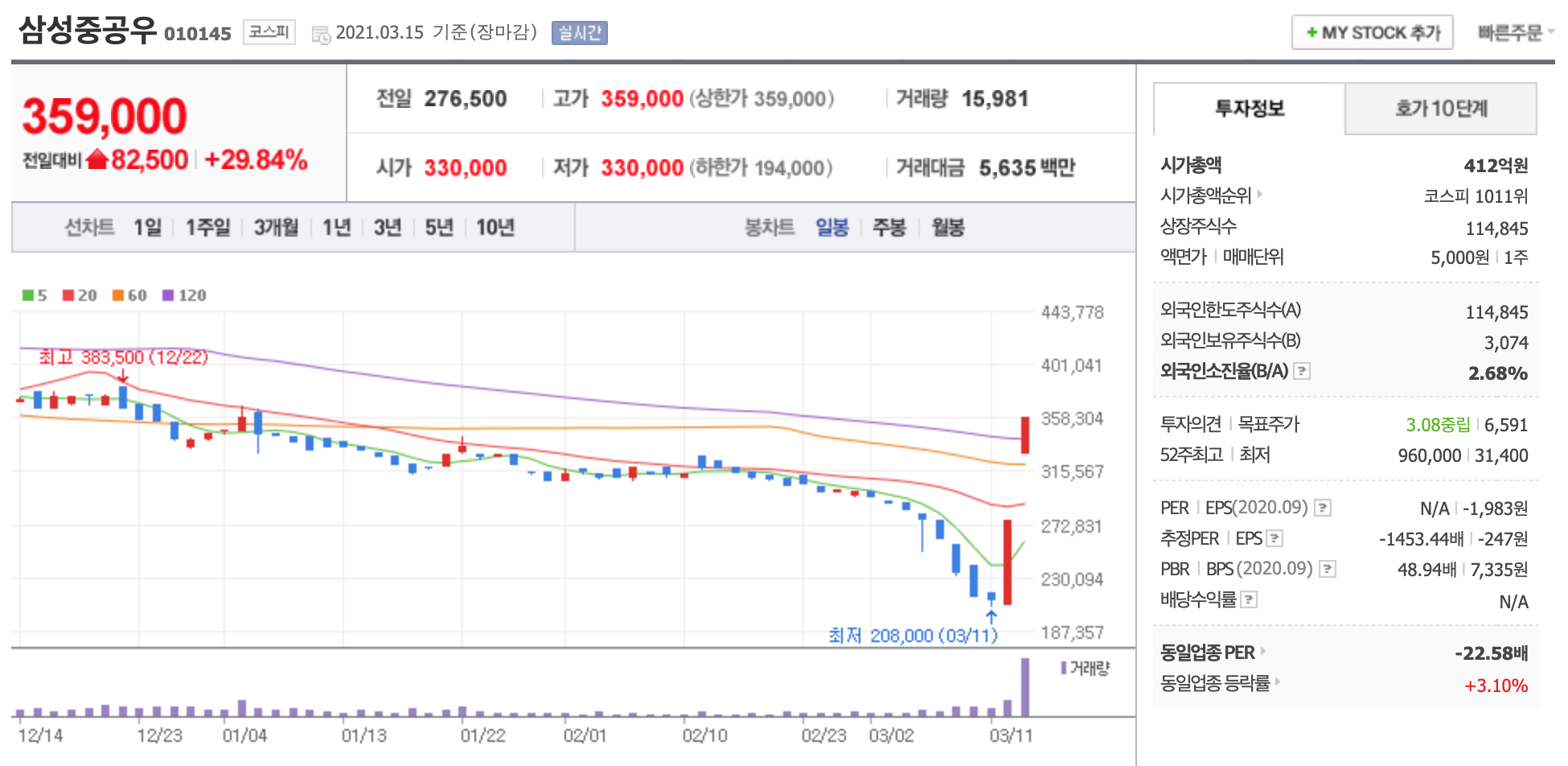Click +3.10% sector change value
Viewport: 1568px width, 766px height.
click(1496, 686)
